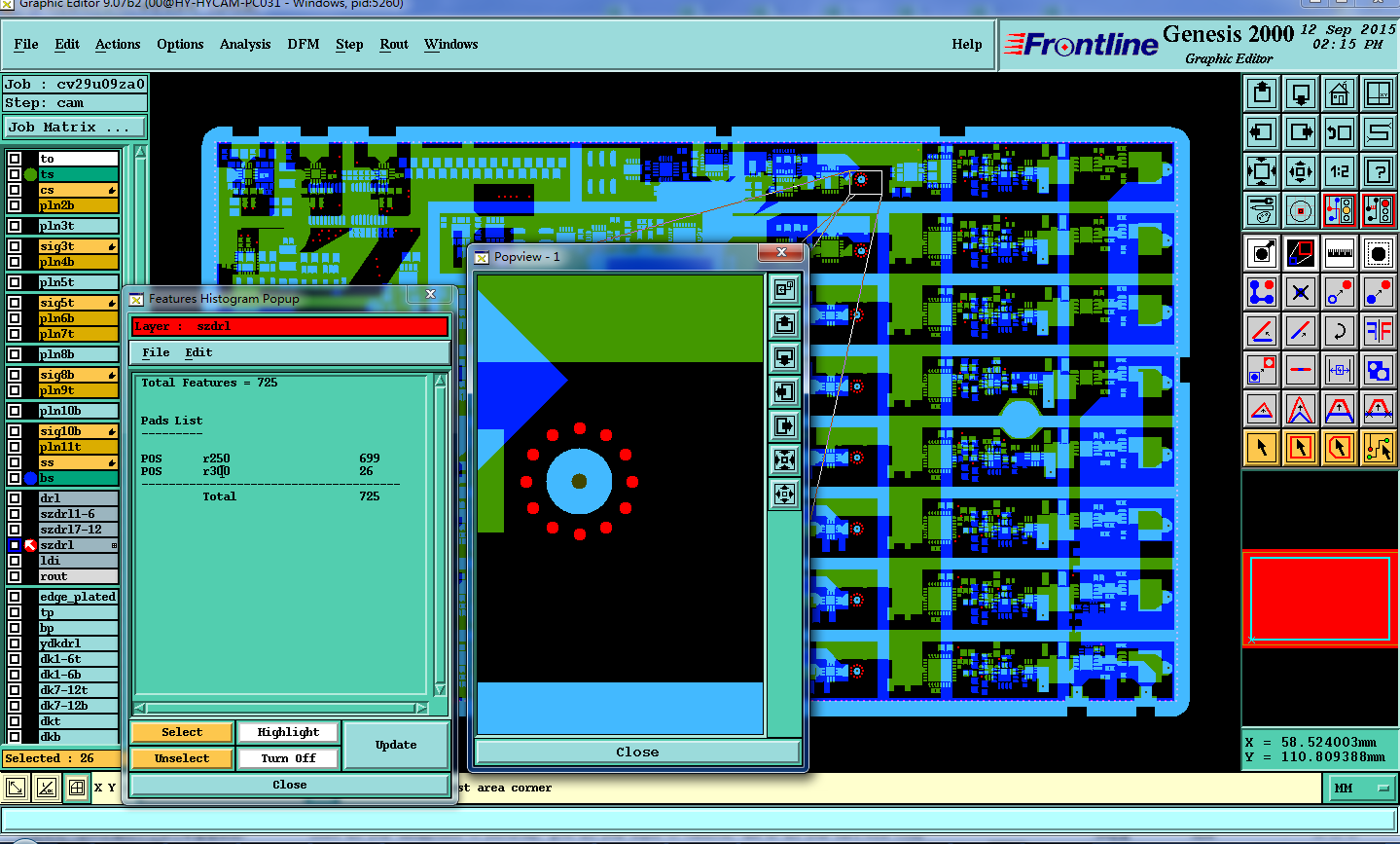Click the mirror F icon

click(1379, 331)
